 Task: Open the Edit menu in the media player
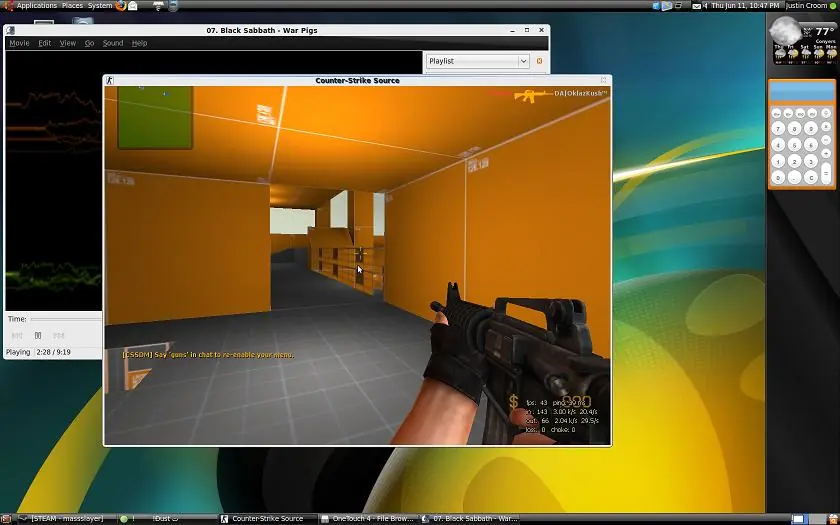44,43
